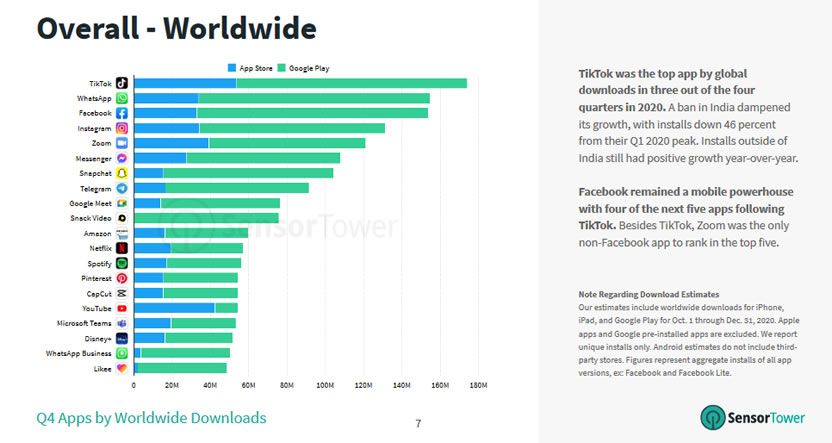Click the Facebook app icon

coord(122,113)
